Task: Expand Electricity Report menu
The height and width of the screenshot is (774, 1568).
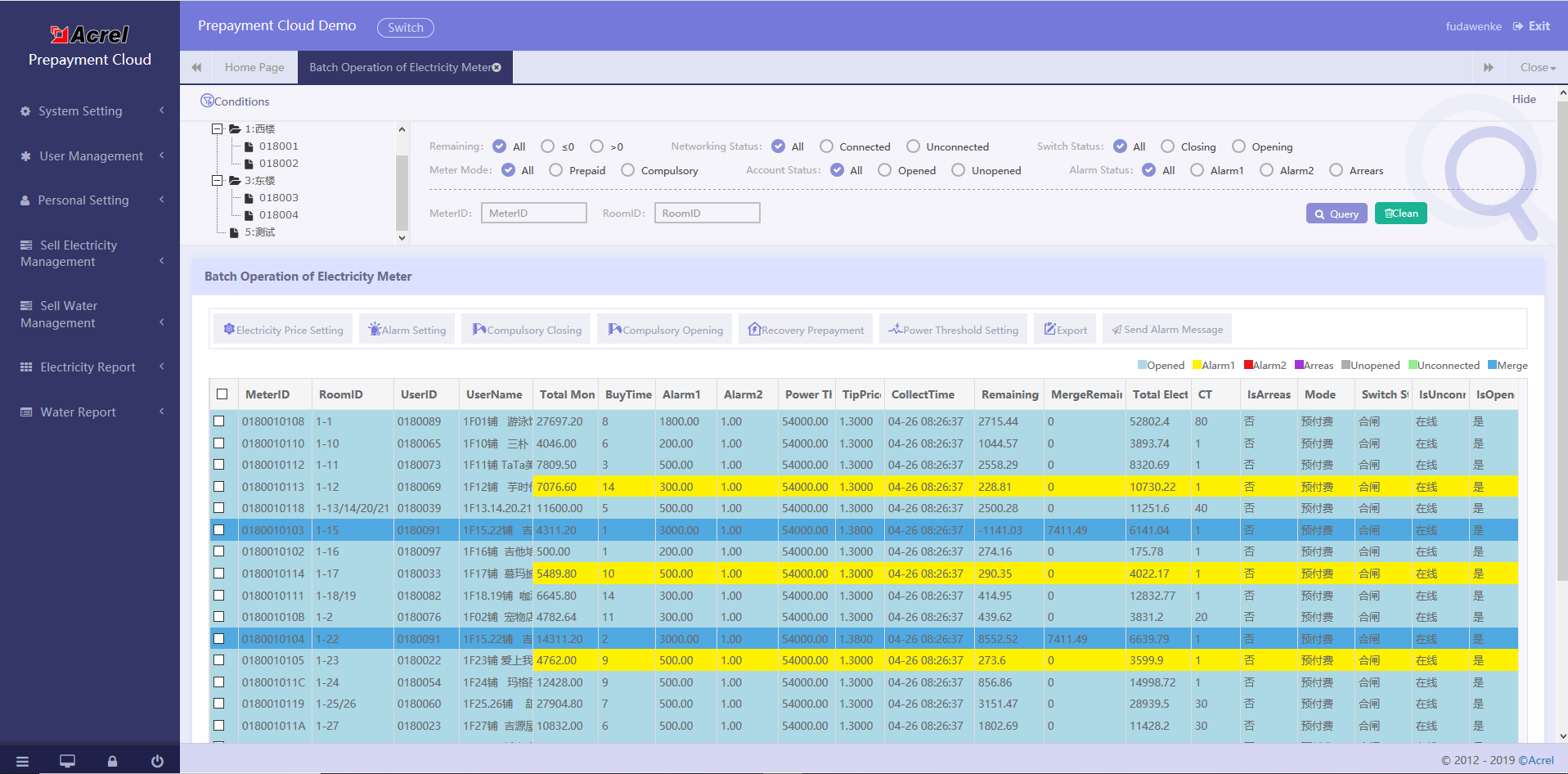Action: coord(90,367)
